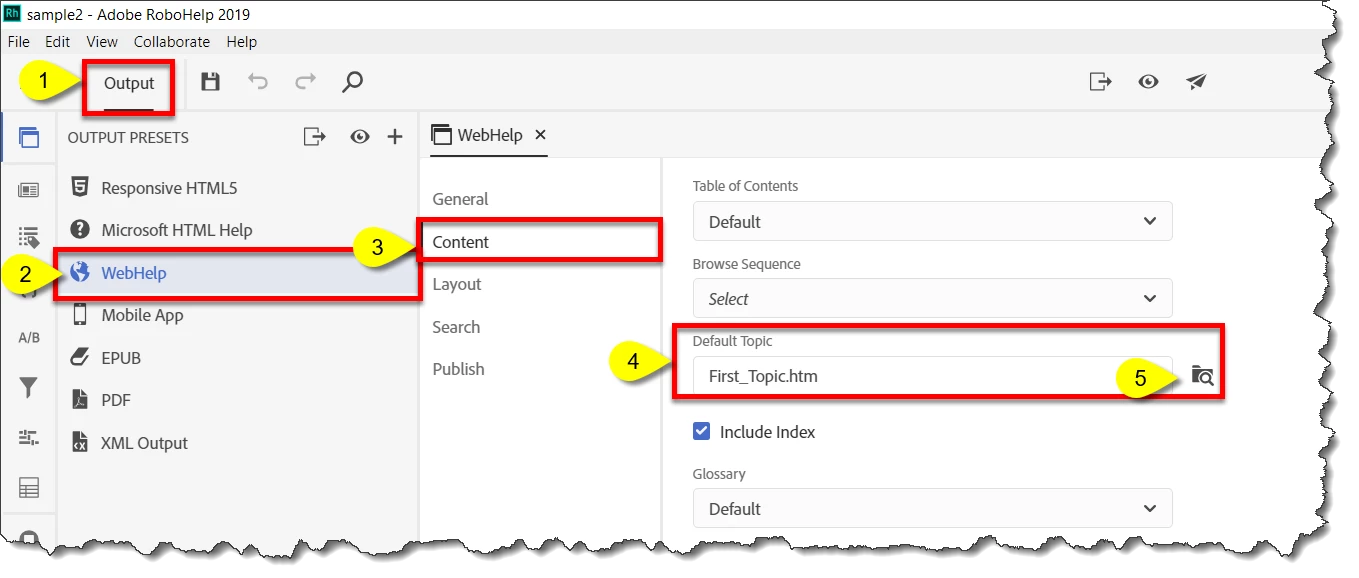Open the Master Pages sidebar icon
Screen dimensions: 1359x578
coord(29,190)
